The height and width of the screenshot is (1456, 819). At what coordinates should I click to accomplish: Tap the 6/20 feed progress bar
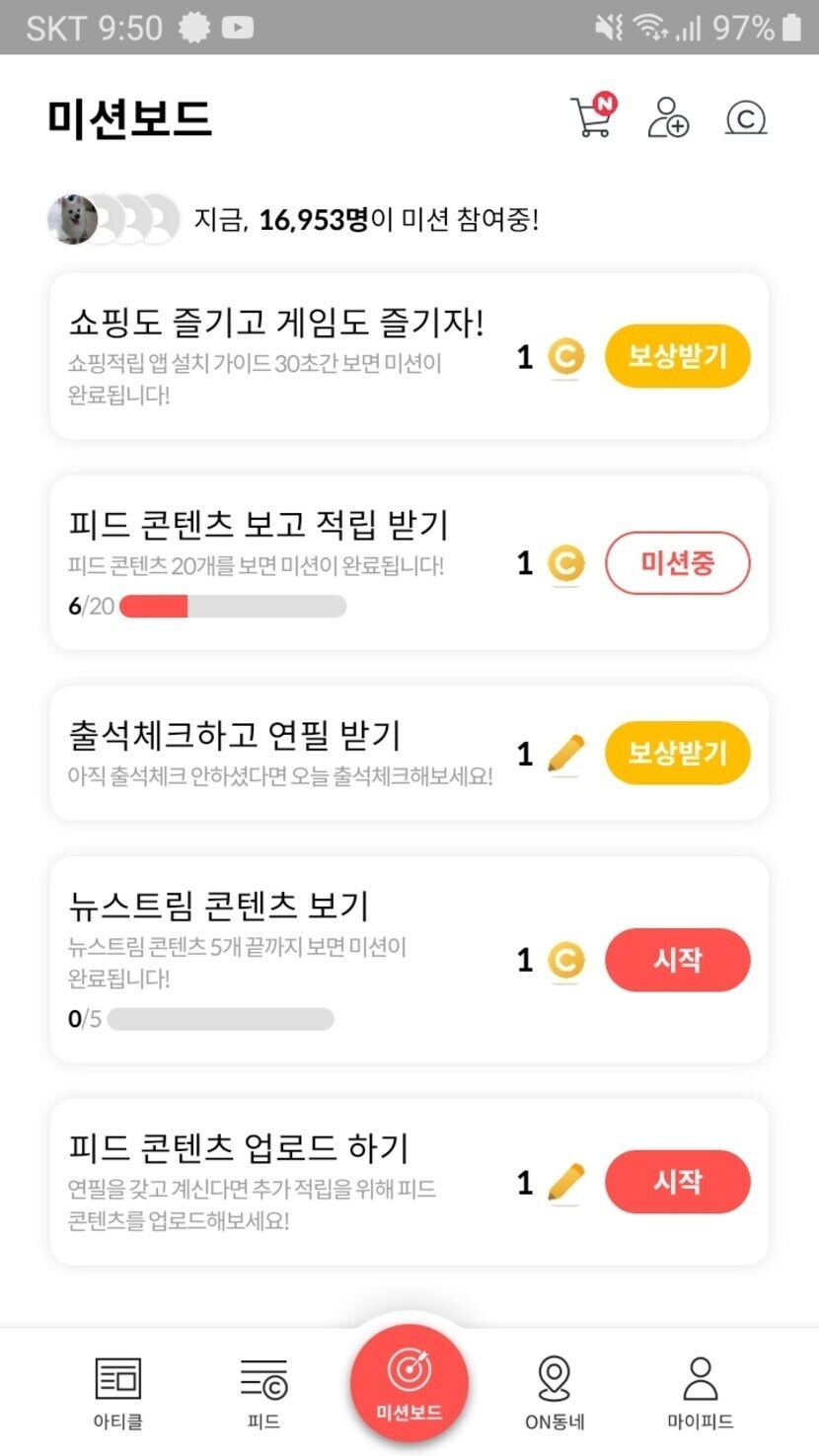pos(232,606)
